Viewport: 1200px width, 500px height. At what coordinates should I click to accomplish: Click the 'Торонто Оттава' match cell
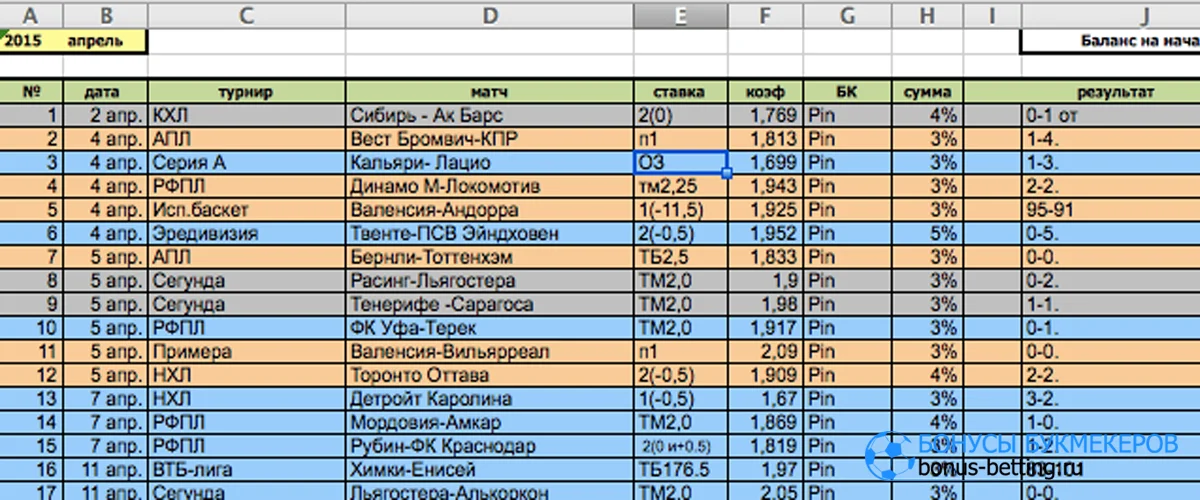[x=489, y=376]
